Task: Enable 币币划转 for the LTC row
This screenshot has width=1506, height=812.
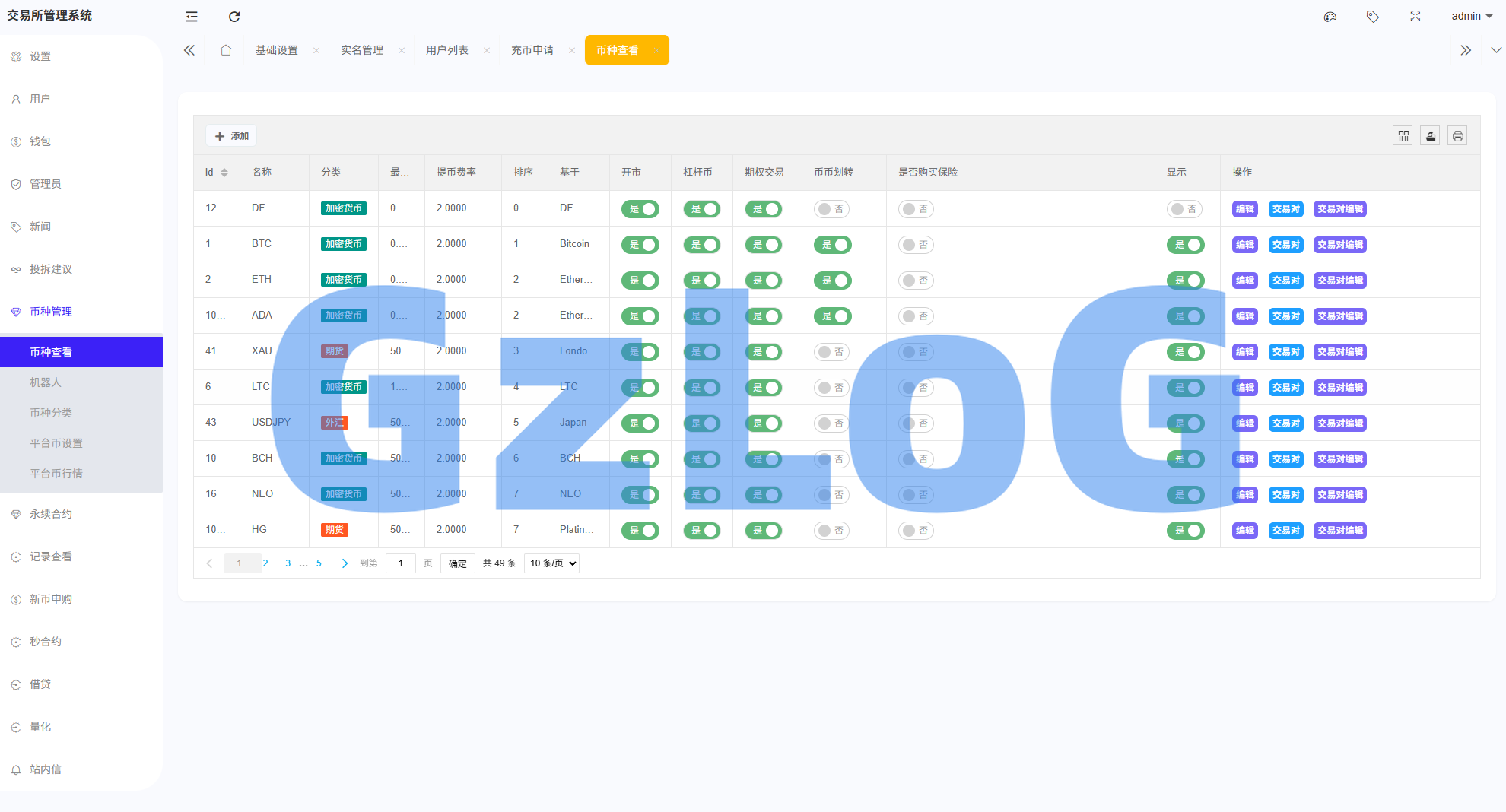Action: (x=832, y=388)
